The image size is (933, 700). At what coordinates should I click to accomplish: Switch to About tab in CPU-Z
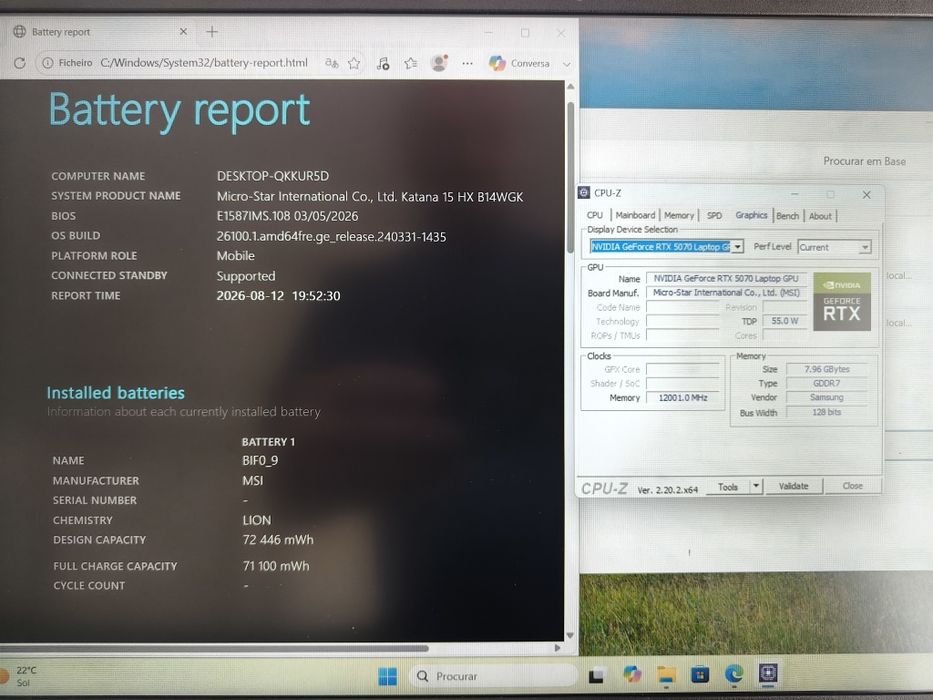click(820, 215)
